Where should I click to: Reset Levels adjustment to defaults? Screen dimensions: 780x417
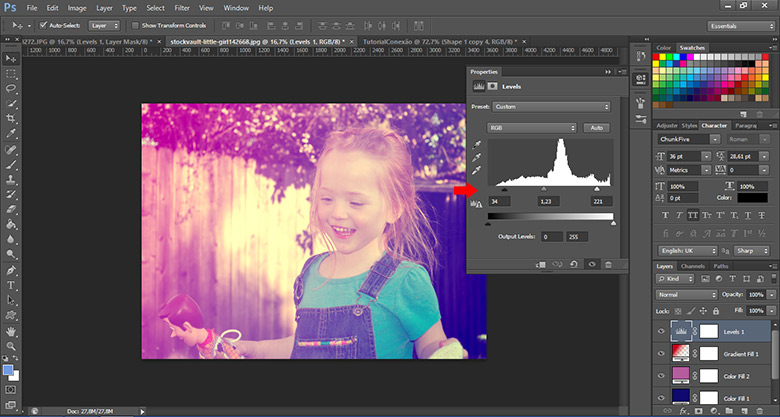tap(572, 264)
